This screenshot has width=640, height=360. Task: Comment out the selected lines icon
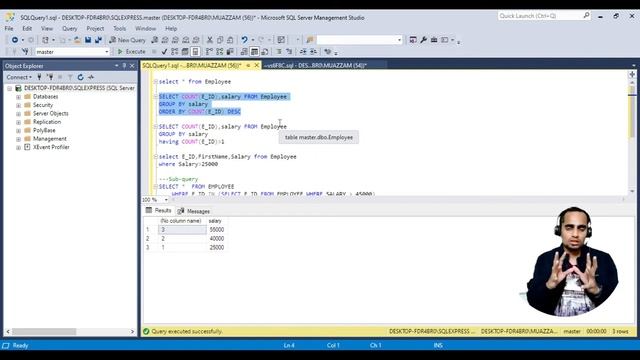point(279,52)
